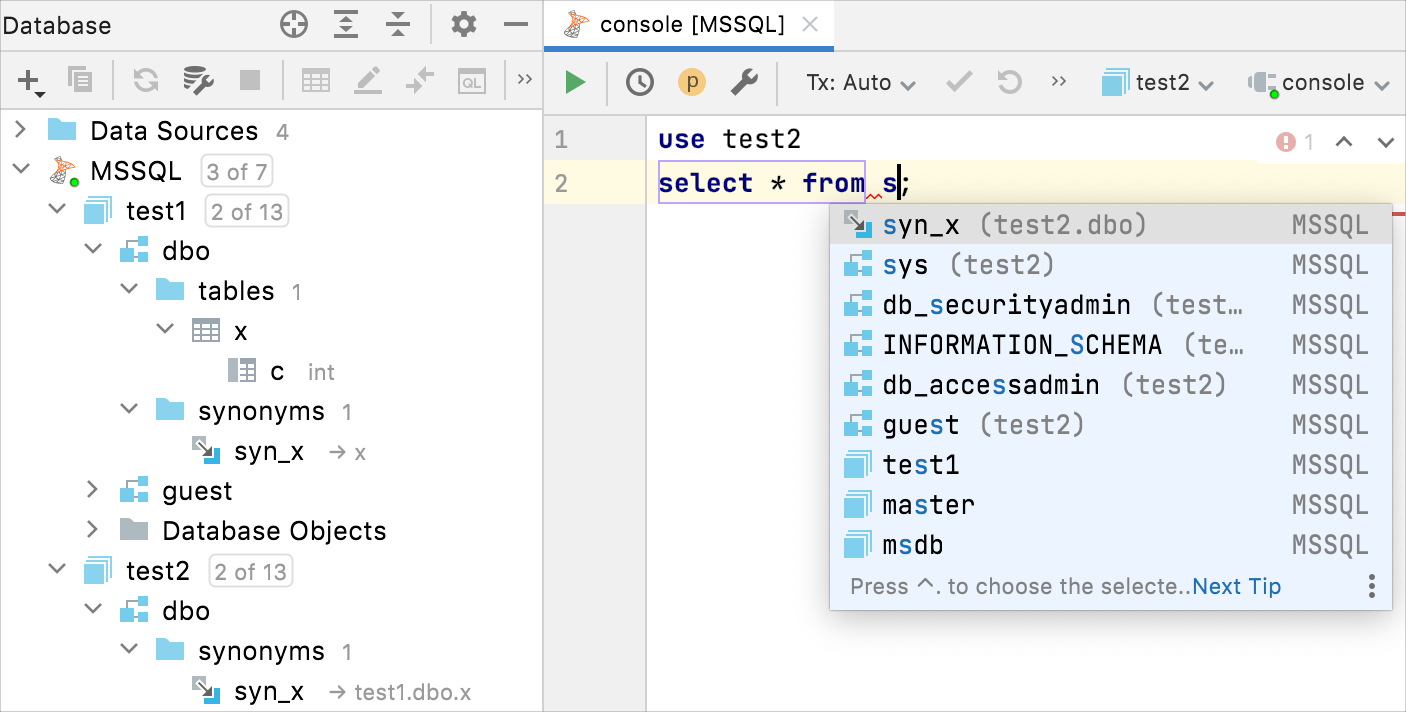Click the Jump to Data Source target icon

point(294,25)
